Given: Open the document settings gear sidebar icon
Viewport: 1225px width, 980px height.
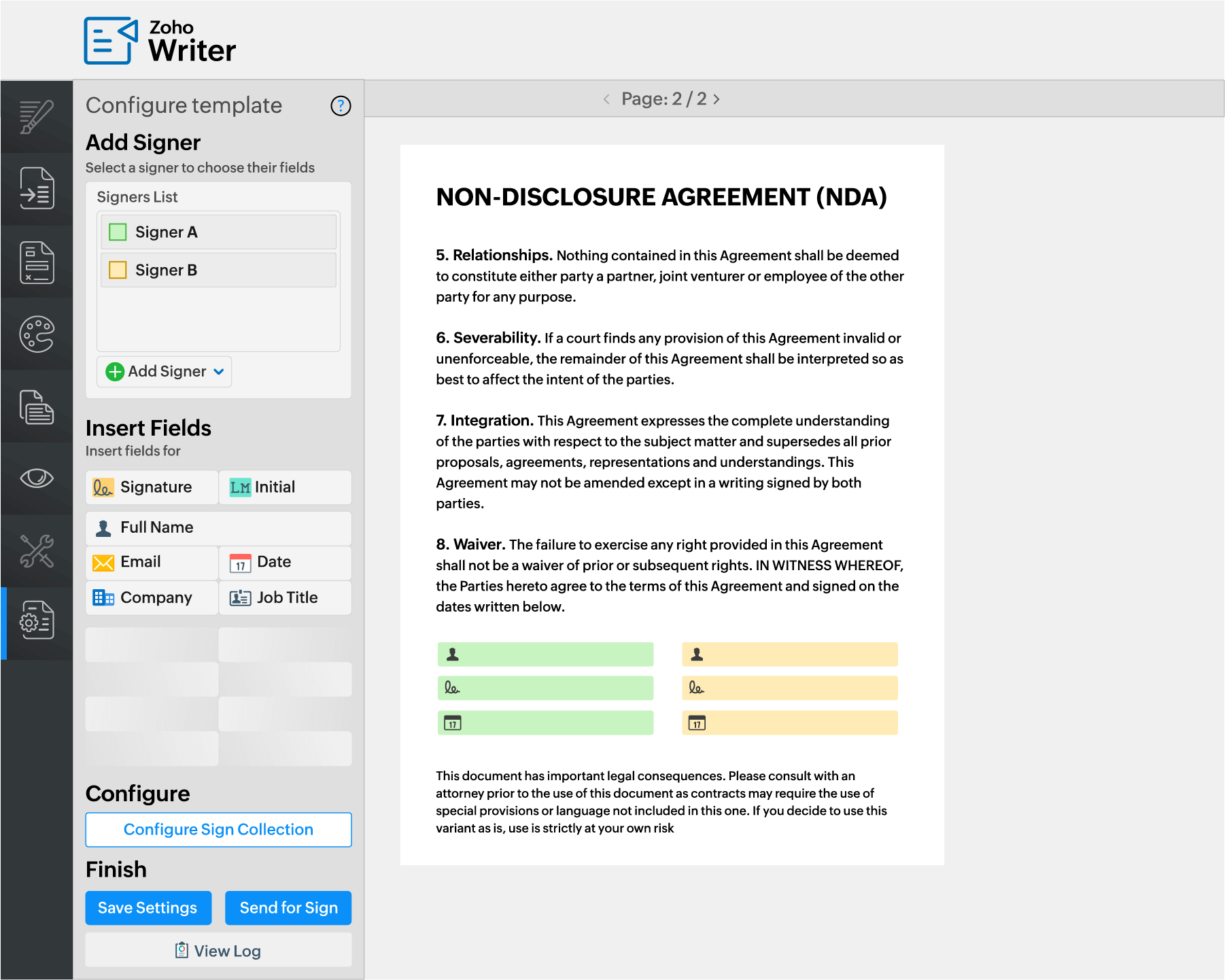Looking at the screenshot, I should pyautogui.click(x=37, y=620).
